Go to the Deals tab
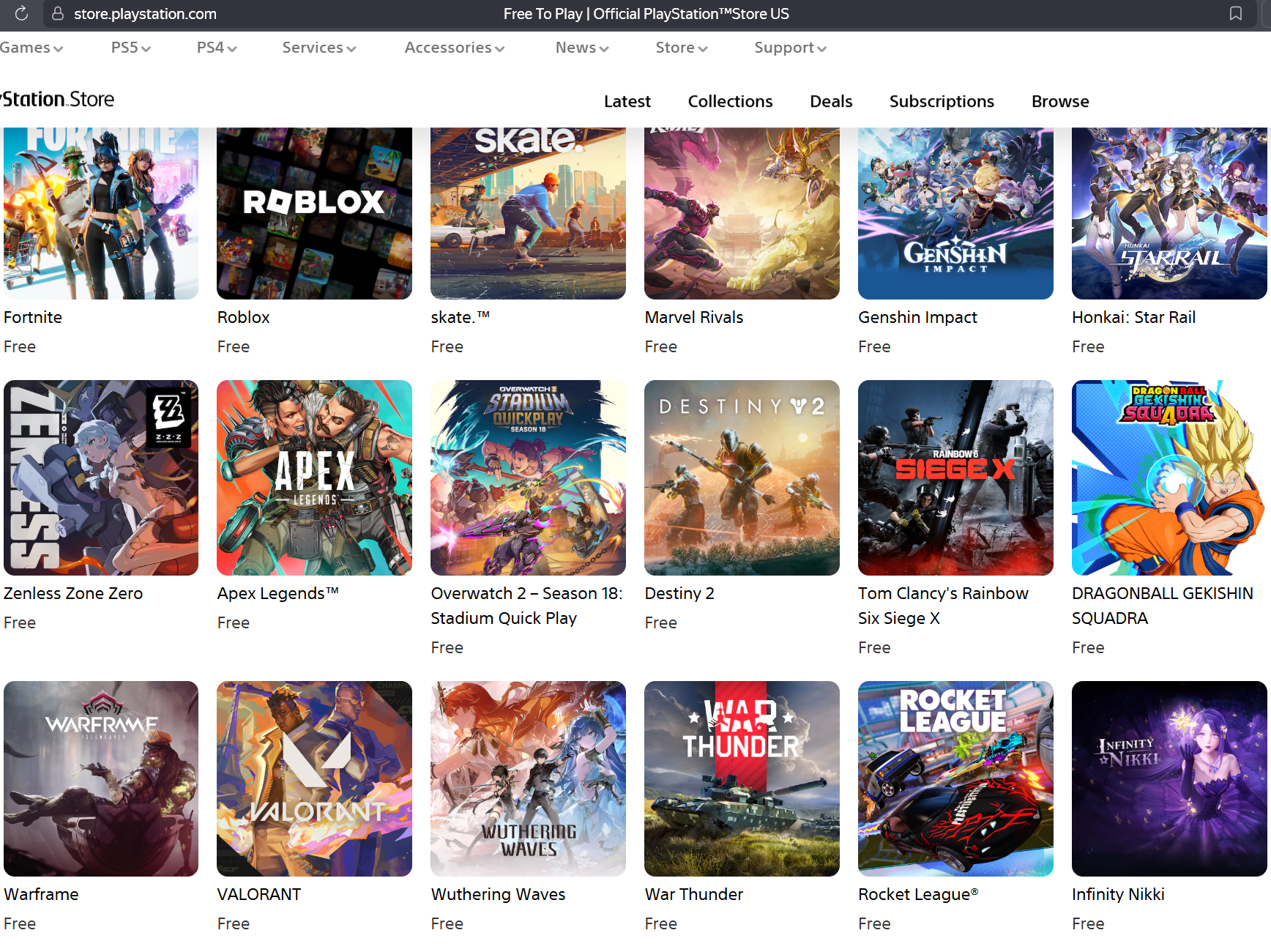 [831, 101]
